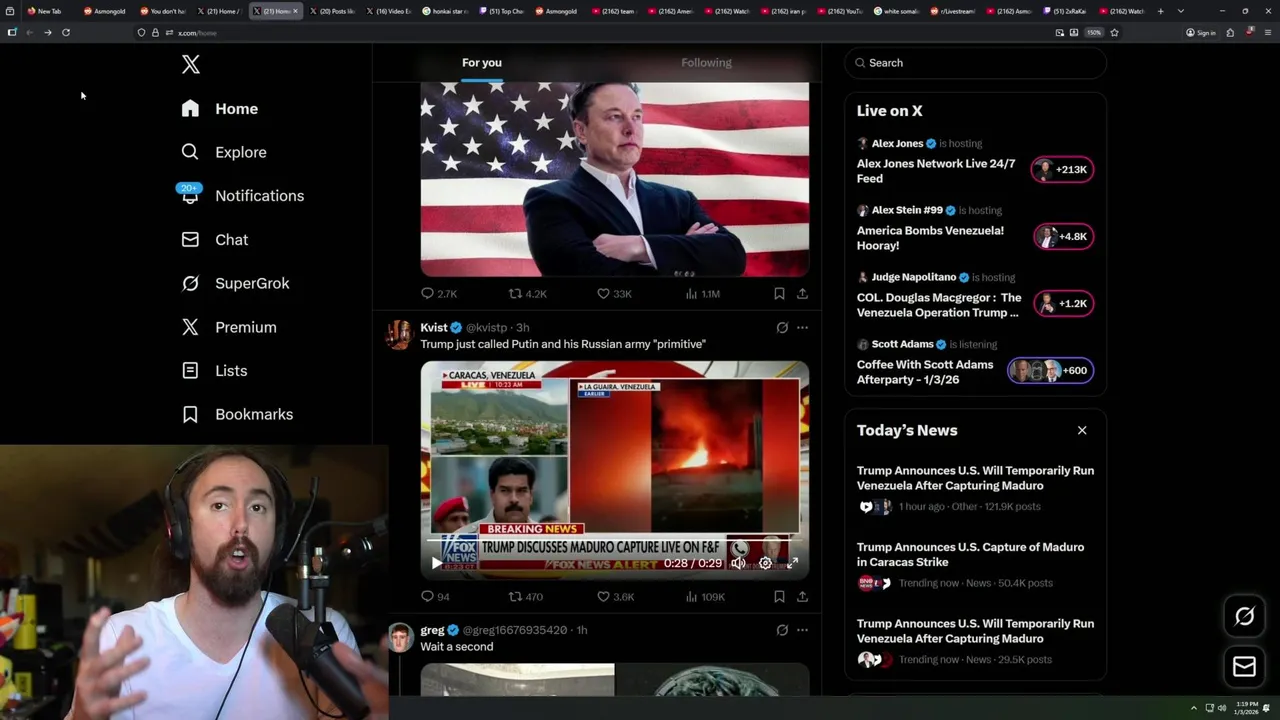Open greg's profile avatar
Viewport: 1280px width, 720px height.
pos(400,637)
